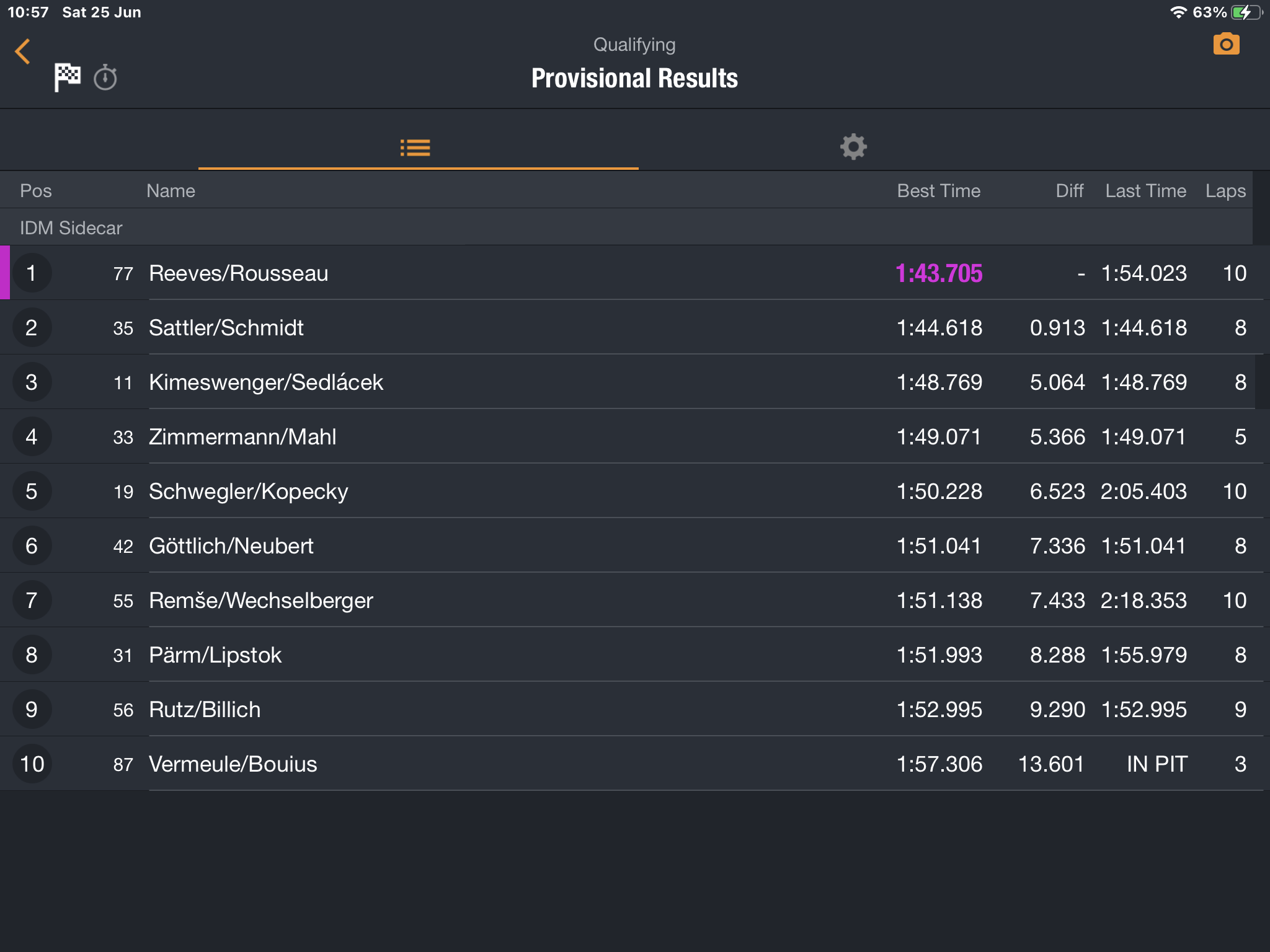Tap last time 1:55.979
The width and height of the screenshot is (1270, 952).
(x=1144, y=655)
